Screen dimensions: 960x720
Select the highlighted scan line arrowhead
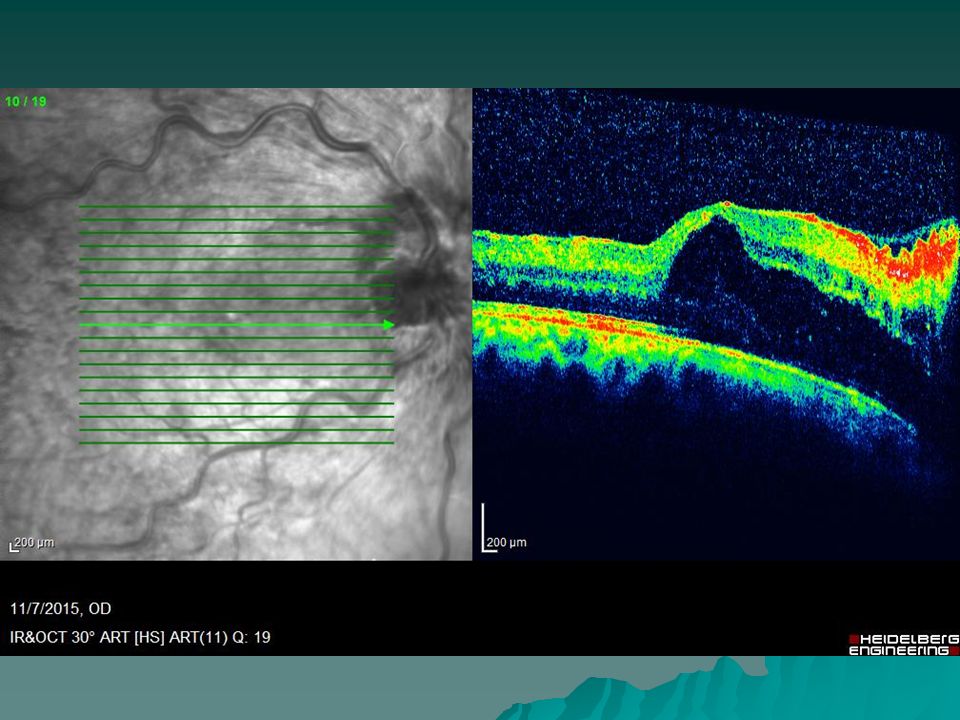point(389,324)
